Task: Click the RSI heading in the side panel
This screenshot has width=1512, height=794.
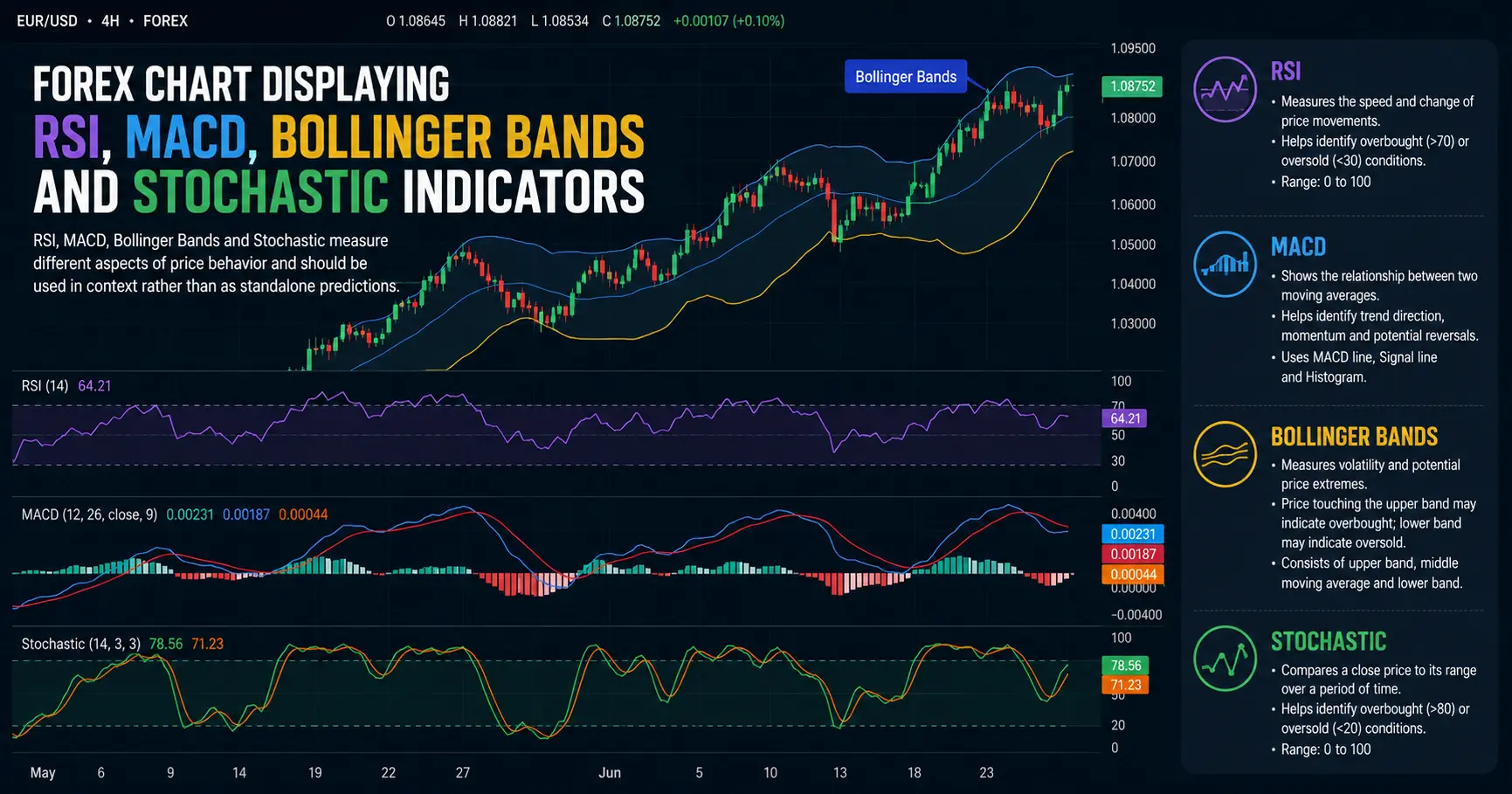Action: pyautogui.click(x=1286, y=72)
